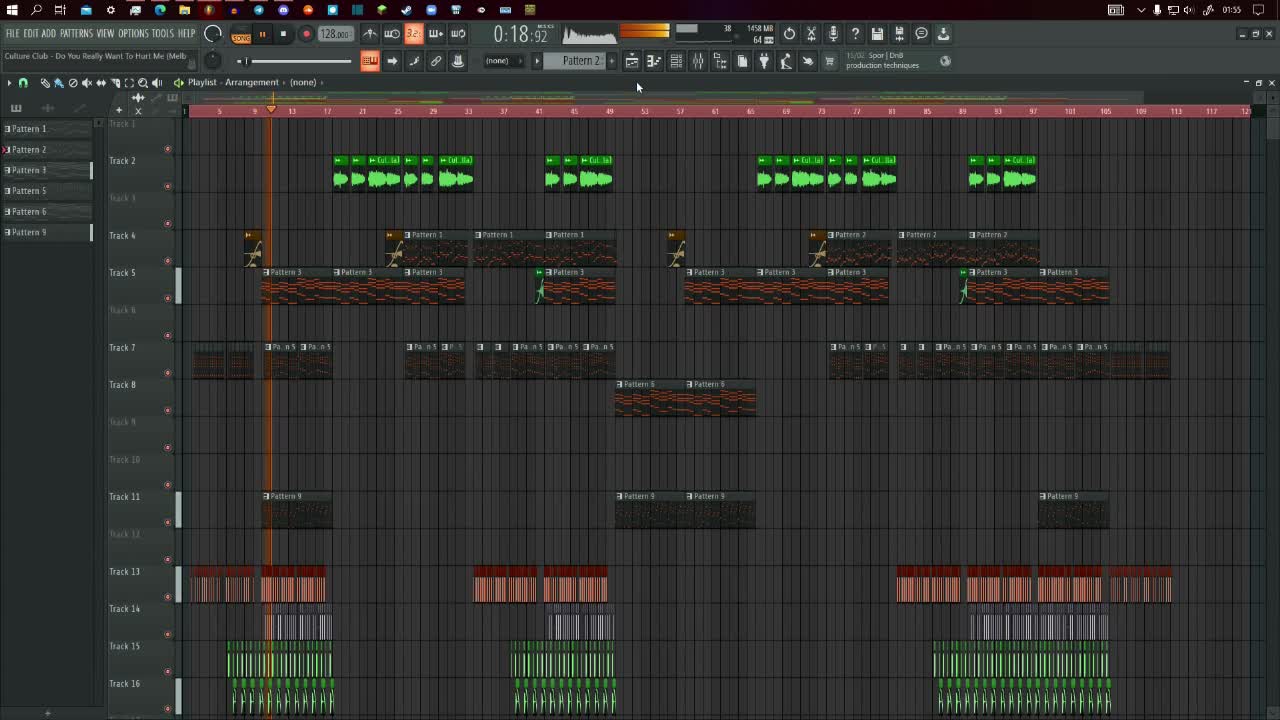Viewport: 1280px width, 720px height.
Task: Click Arrangement in playlist breadcrumb
Action: coord(252,82)
